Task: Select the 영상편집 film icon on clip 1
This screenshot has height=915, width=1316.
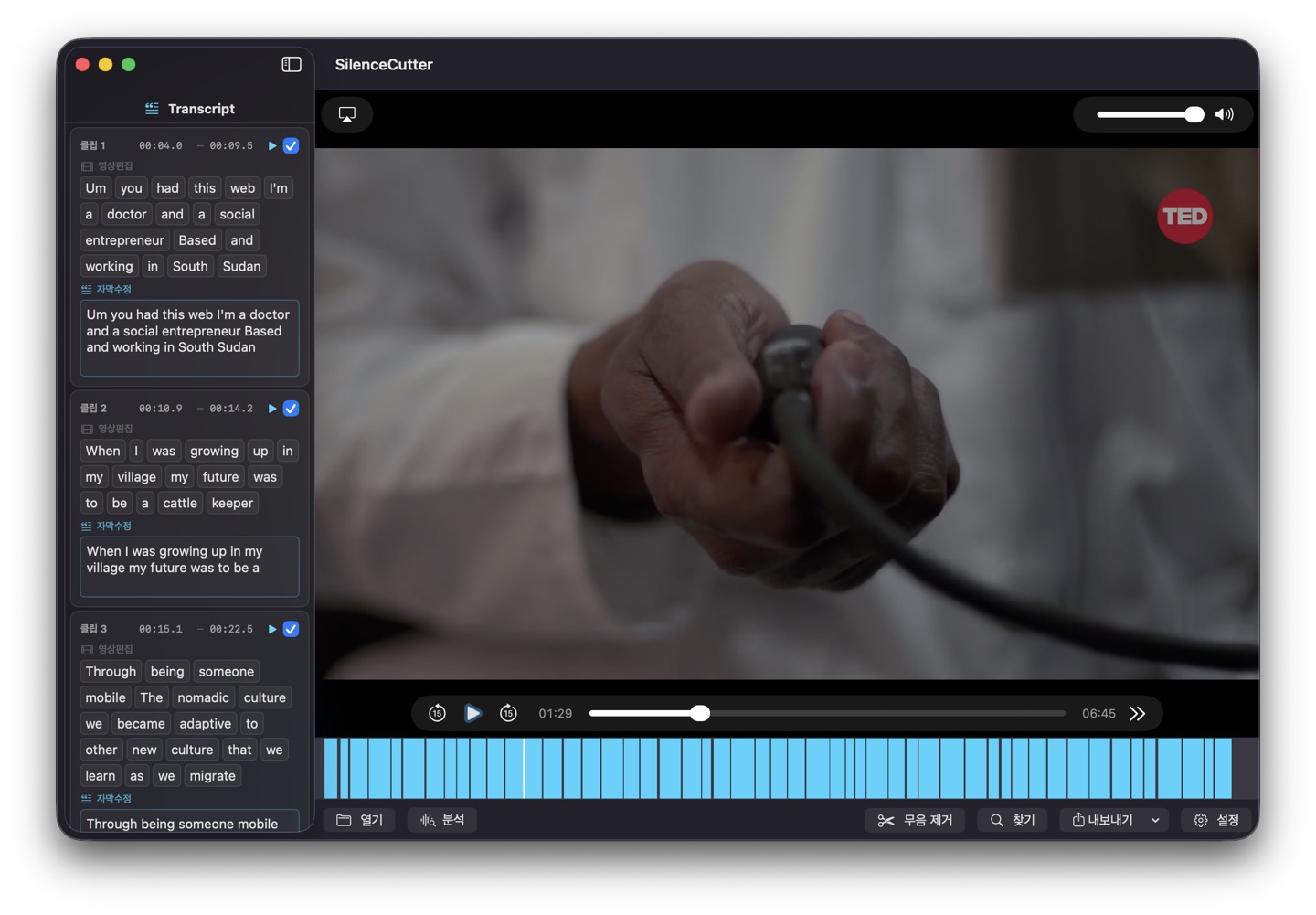Action: tap(86, 165)
